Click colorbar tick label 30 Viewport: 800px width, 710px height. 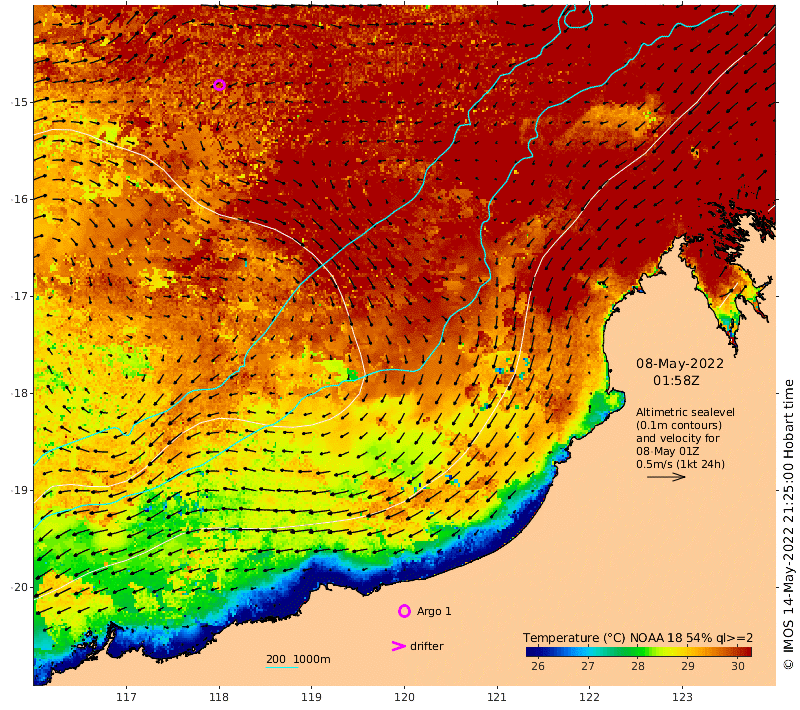pos(738,666)
